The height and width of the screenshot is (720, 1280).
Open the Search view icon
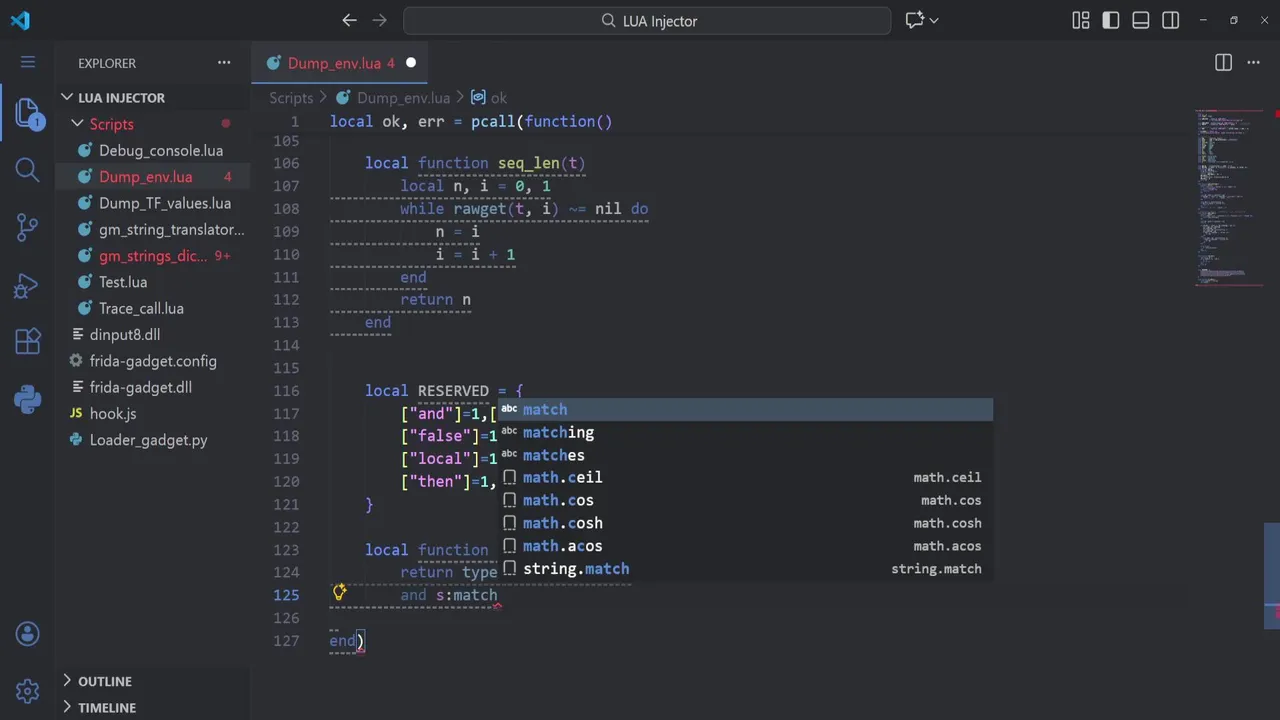pos(28,170)
